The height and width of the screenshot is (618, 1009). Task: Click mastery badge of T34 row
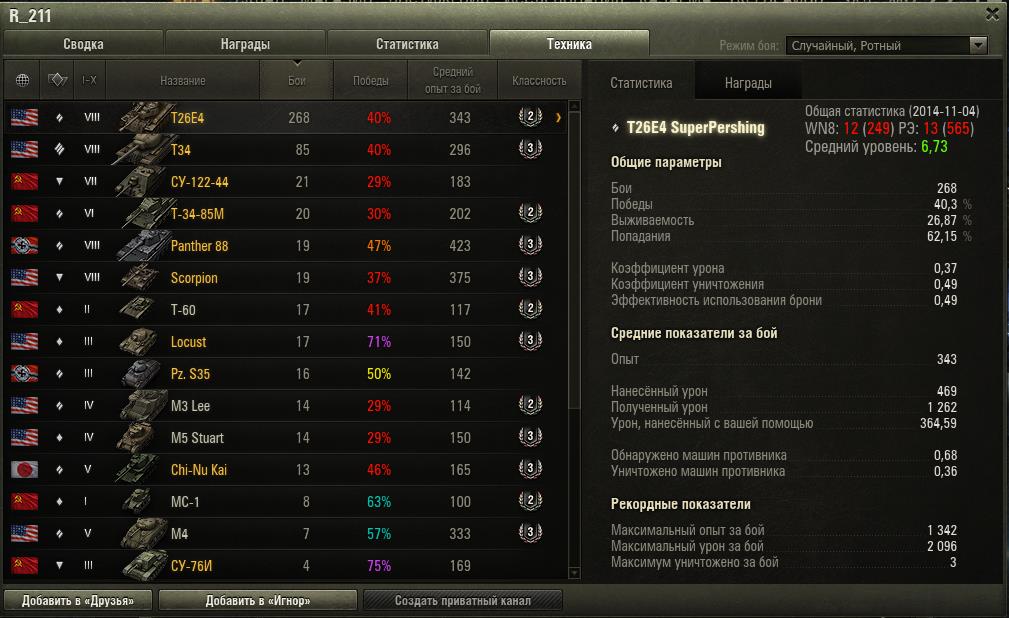[x=530, y=149]
